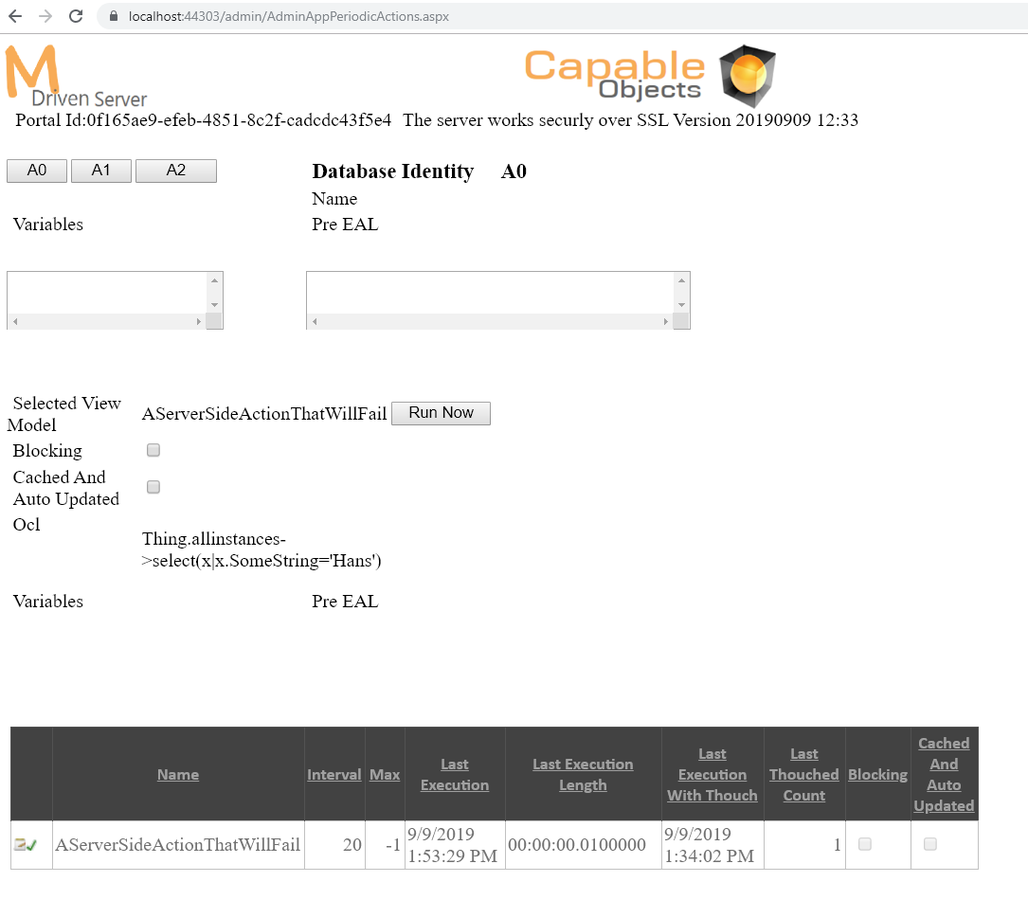1028x900 pixels.
Task: Click inside the Pre EAL text area
Action: [498, 300]
